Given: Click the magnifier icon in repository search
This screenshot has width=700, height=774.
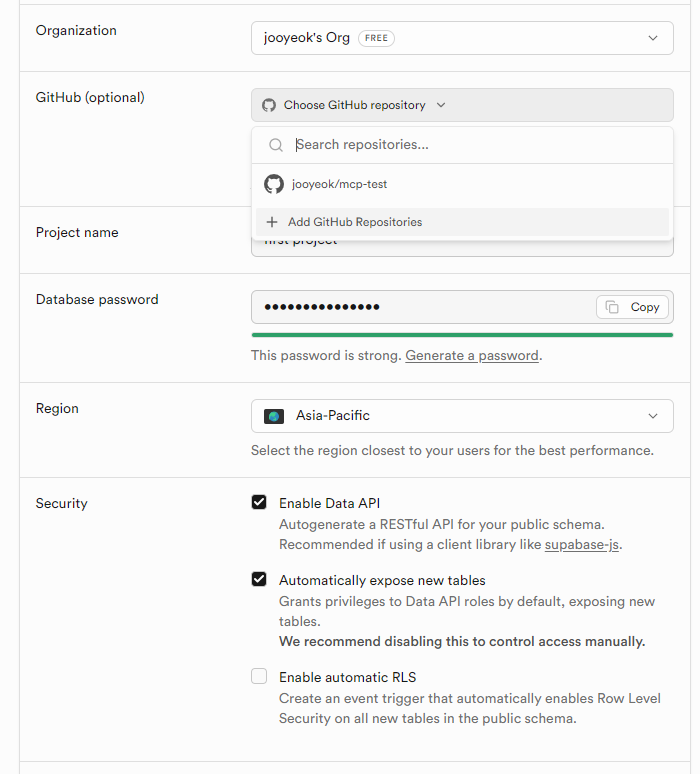Looking at the screenshot, I should tap(276, 145).
